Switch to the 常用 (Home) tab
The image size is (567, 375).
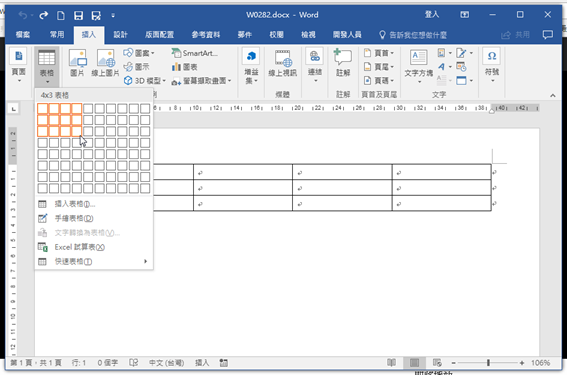click(x=57, y=35)
